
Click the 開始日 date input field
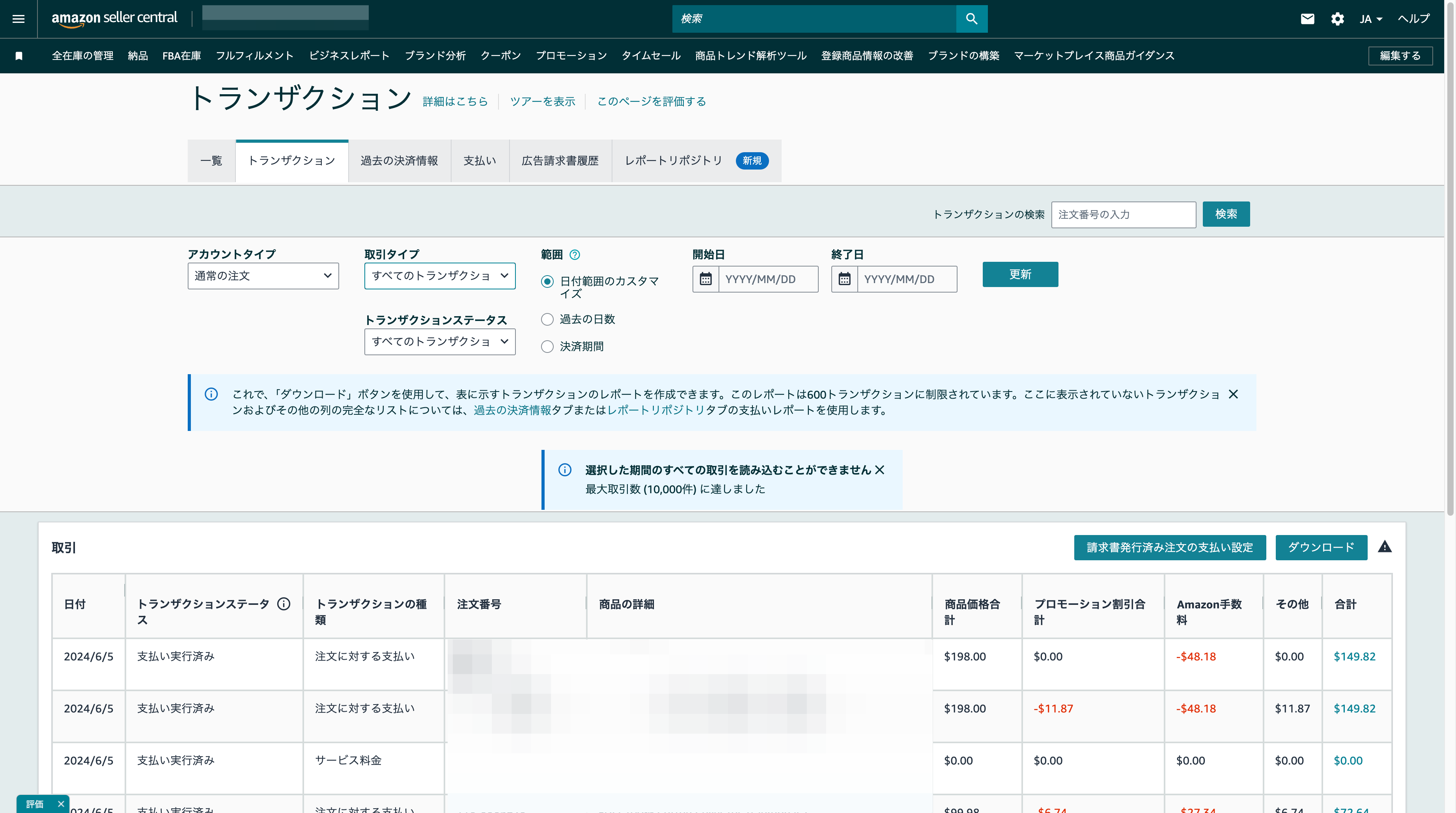point(768,279)
